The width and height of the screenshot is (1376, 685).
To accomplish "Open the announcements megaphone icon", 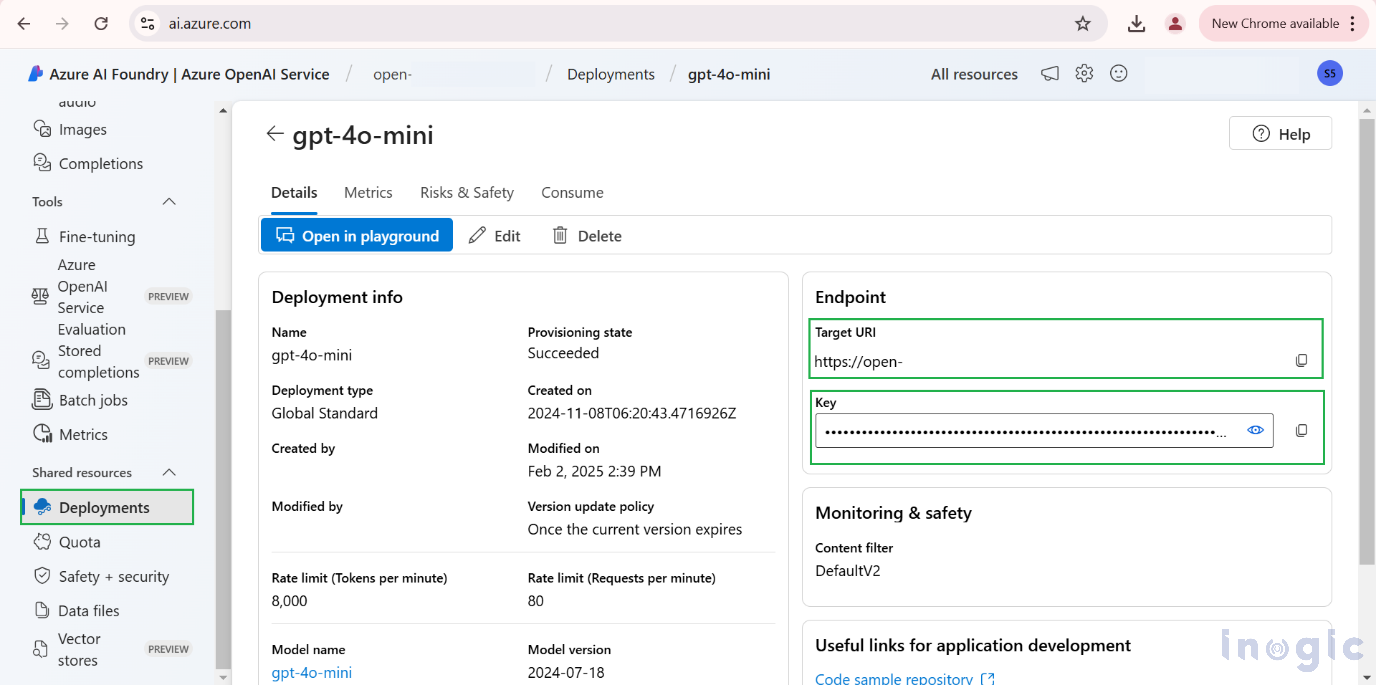I will click(1049, 74).
